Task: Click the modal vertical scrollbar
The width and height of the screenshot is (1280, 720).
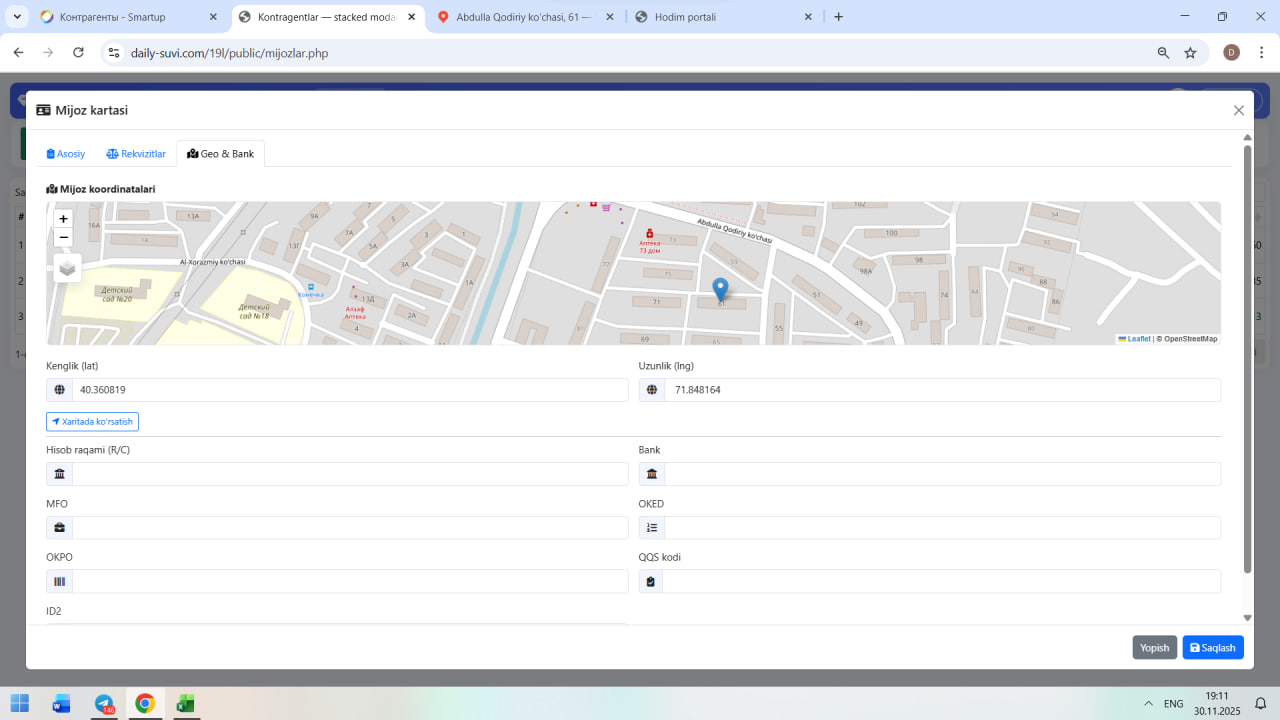Action: click(1247, 360)
